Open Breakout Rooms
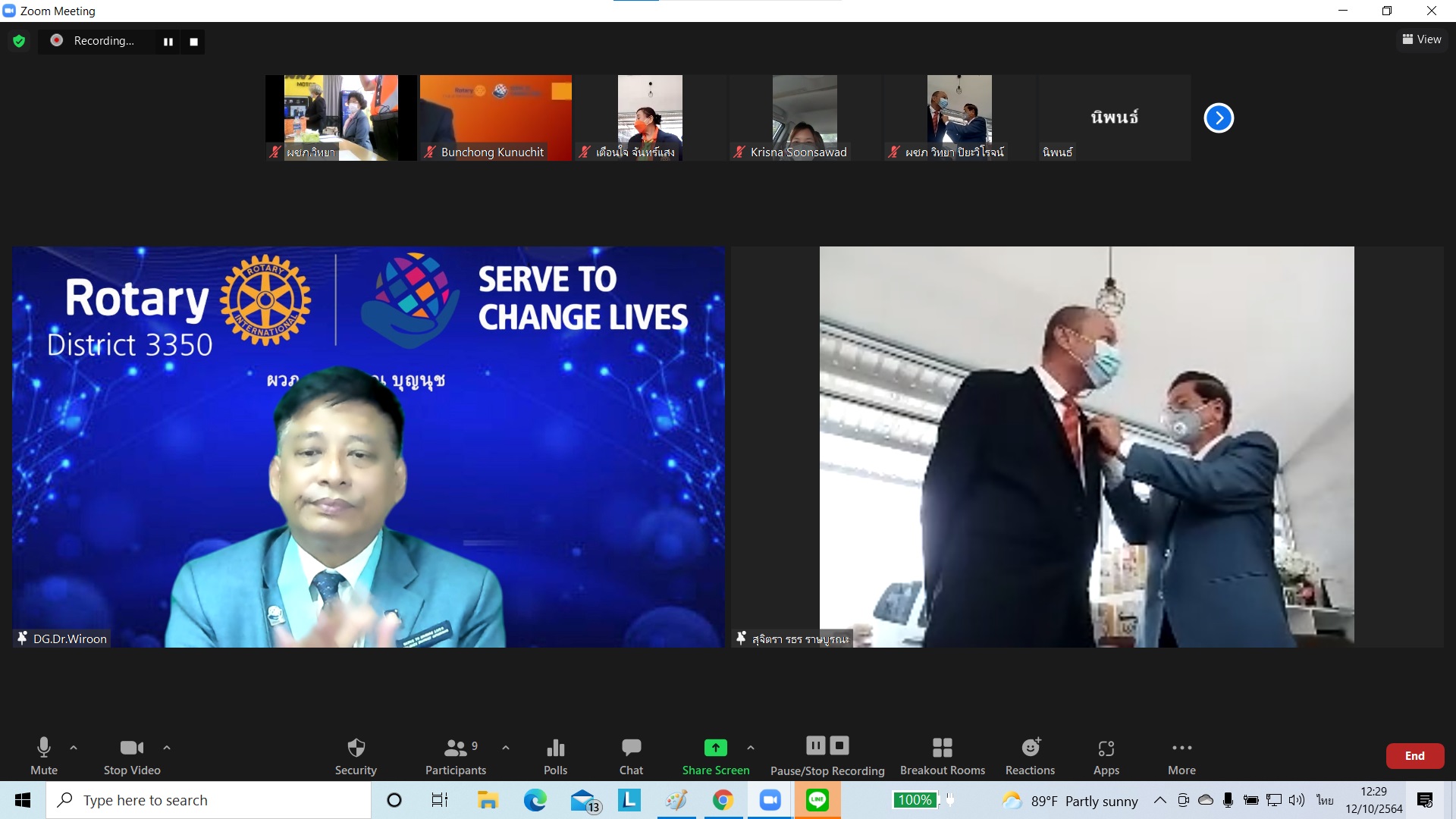Viewport: 1456px width, 819px height. (x=943, y=755)
